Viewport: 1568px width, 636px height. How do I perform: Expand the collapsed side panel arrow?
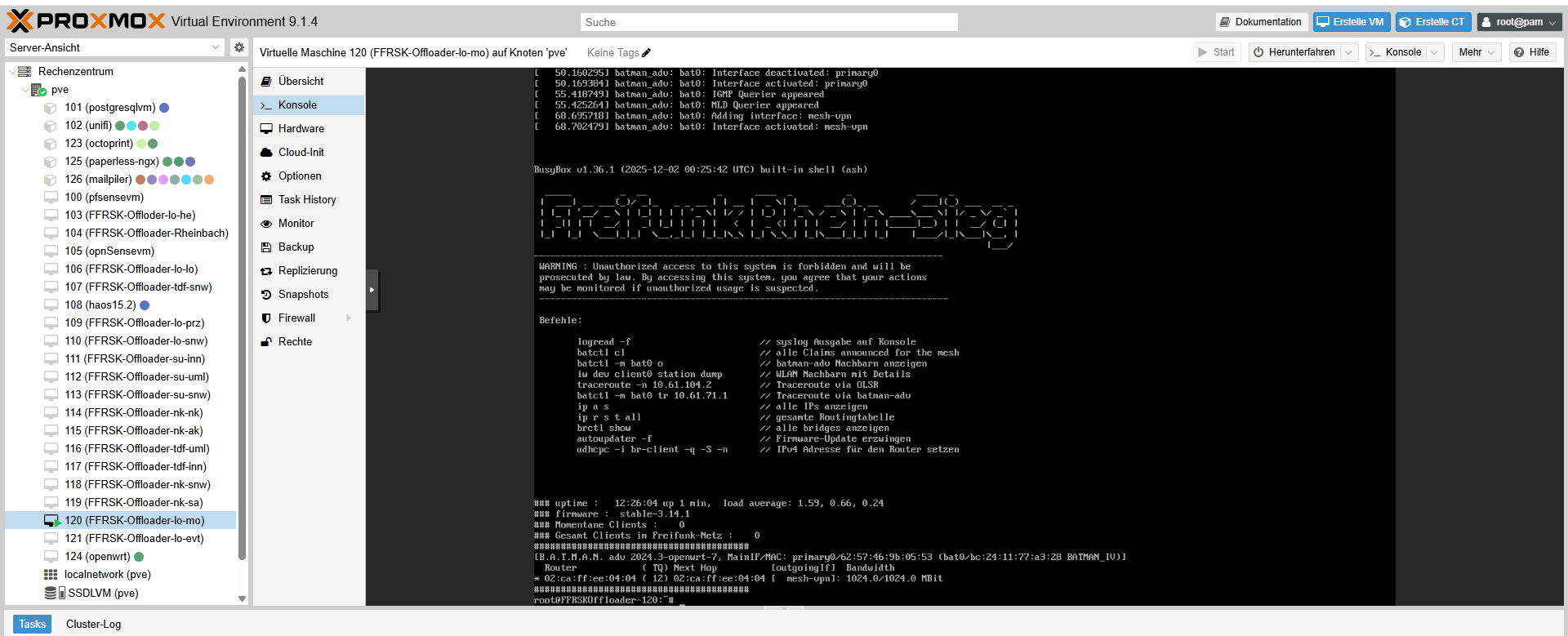click(x=372, y=290)
